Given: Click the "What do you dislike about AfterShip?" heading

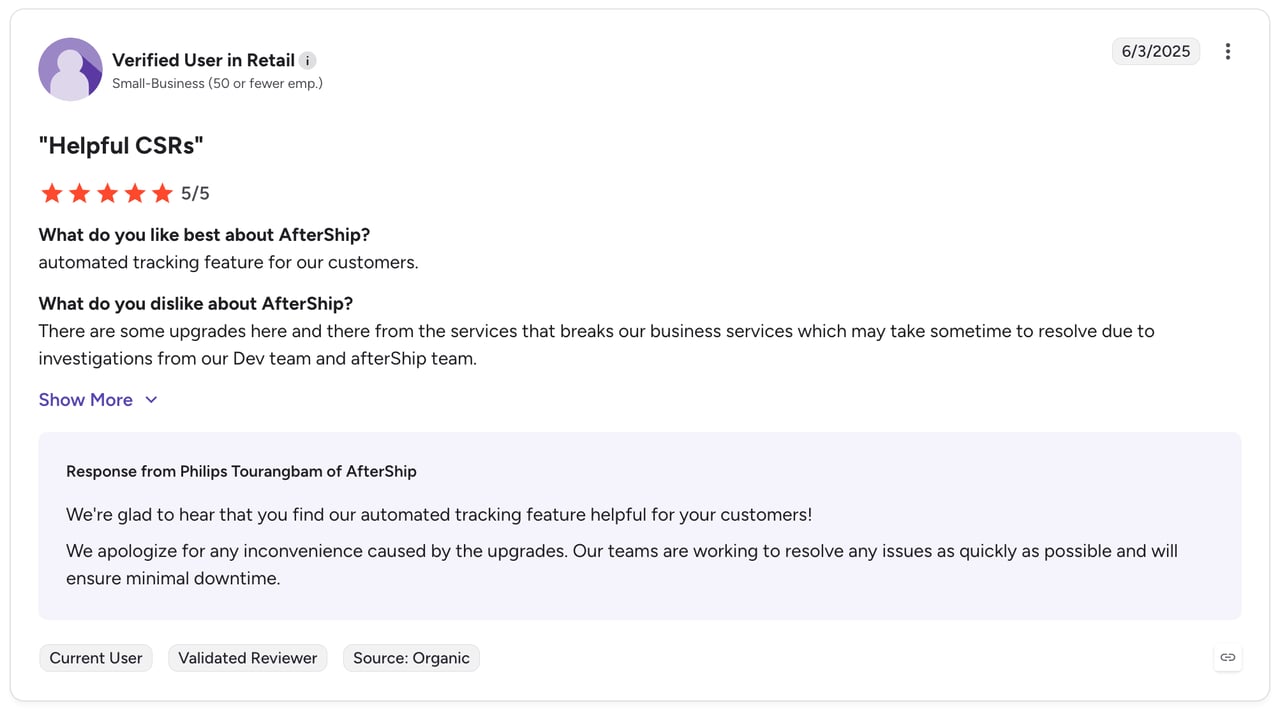Looking at the screenshot, I should [x=196, y=304].
